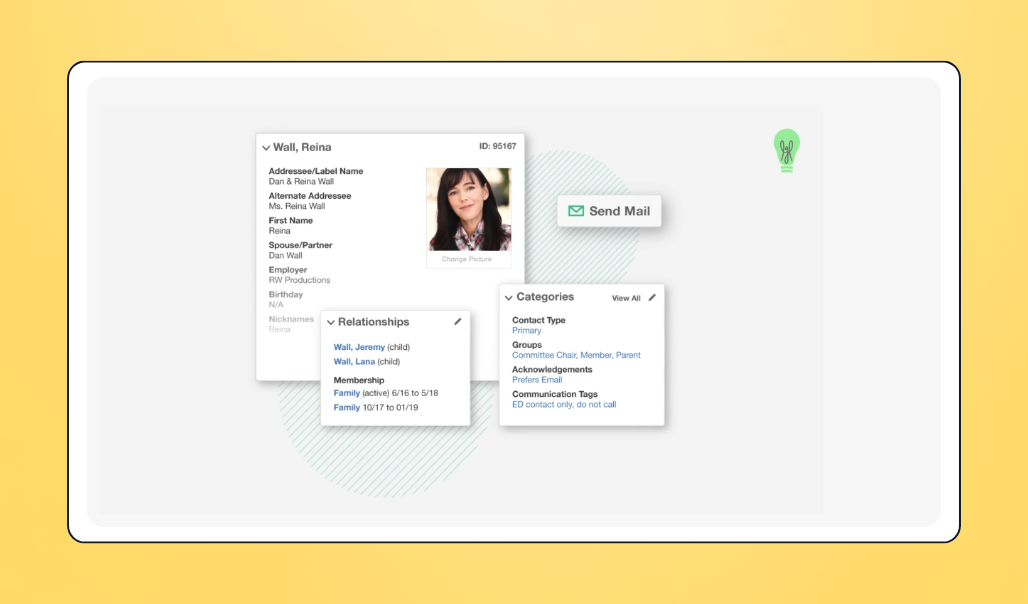Edit Categories with the pencil icon
The height and width of the screenshot is (604, 1028).
652,297
